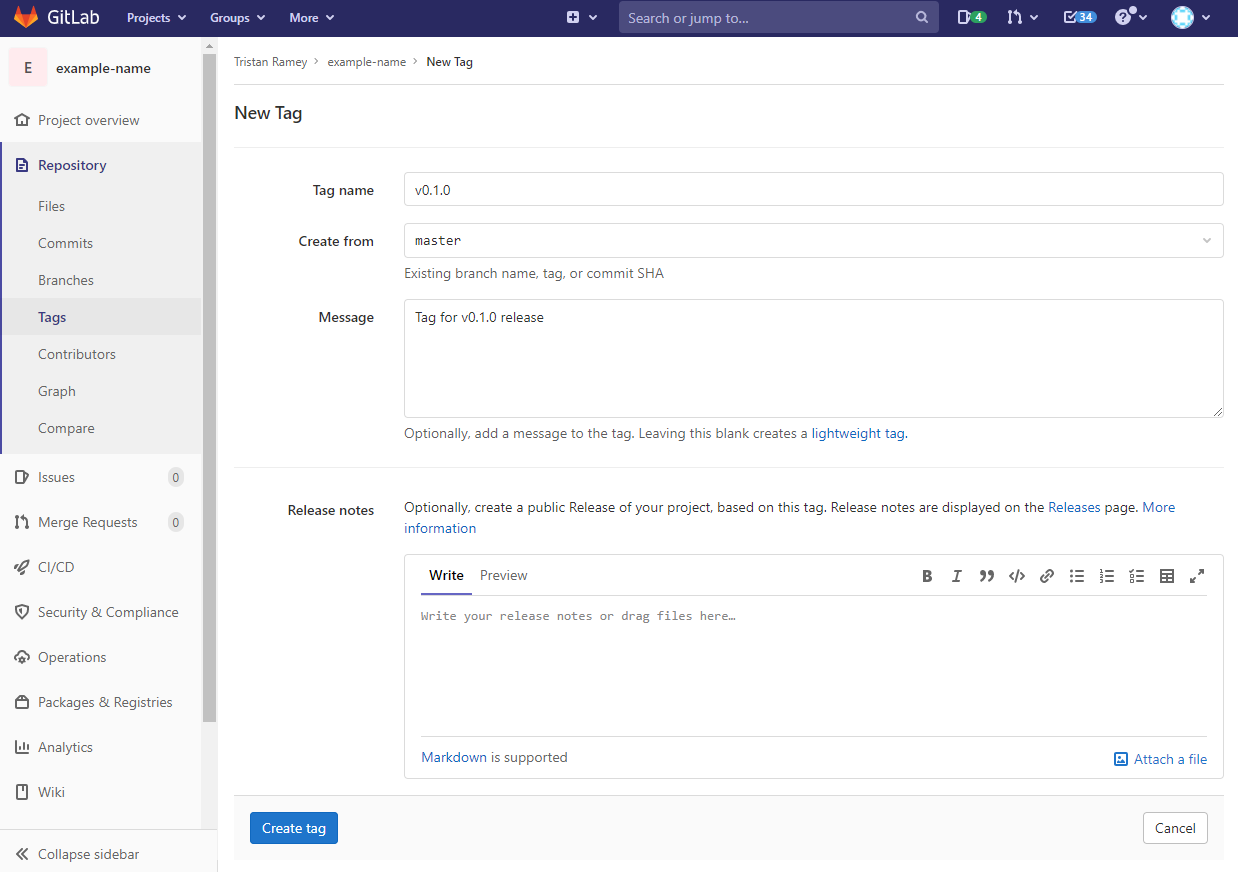Switch to the Preview tab
The image size is (1238, 872).
503,576
